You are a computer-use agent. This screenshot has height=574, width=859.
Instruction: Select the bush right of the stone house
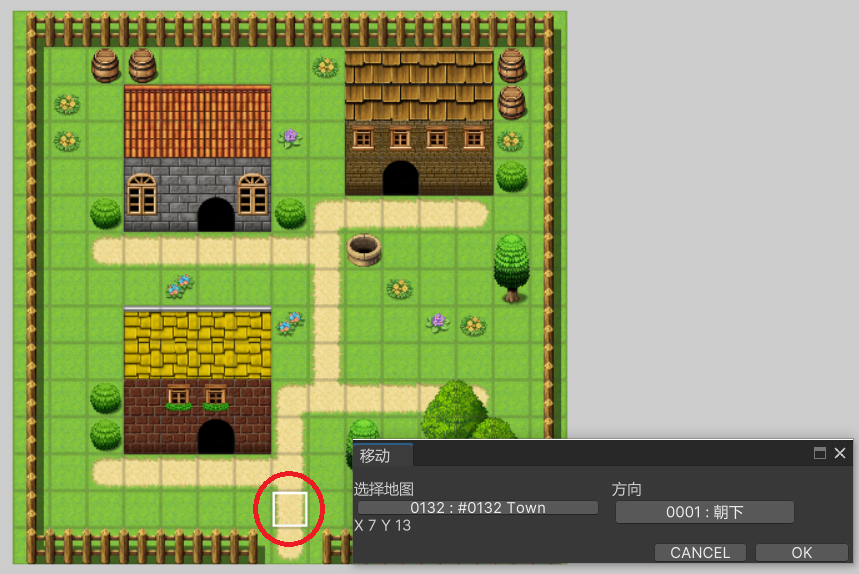tap(290, 213)
